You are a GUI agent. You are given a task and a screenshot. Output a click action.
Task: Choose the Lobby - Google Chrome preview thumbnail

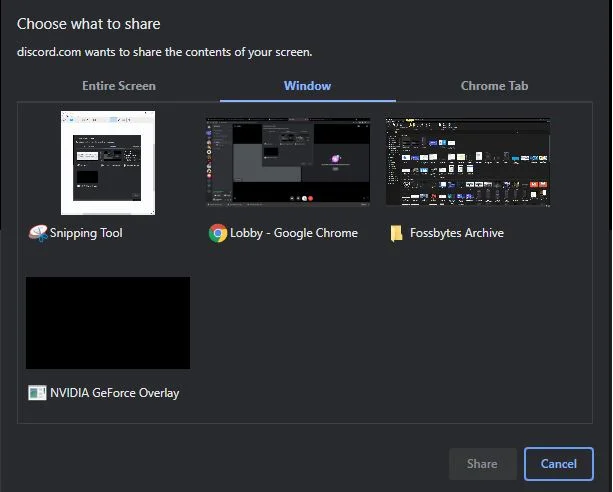click(x=288, y=162)
